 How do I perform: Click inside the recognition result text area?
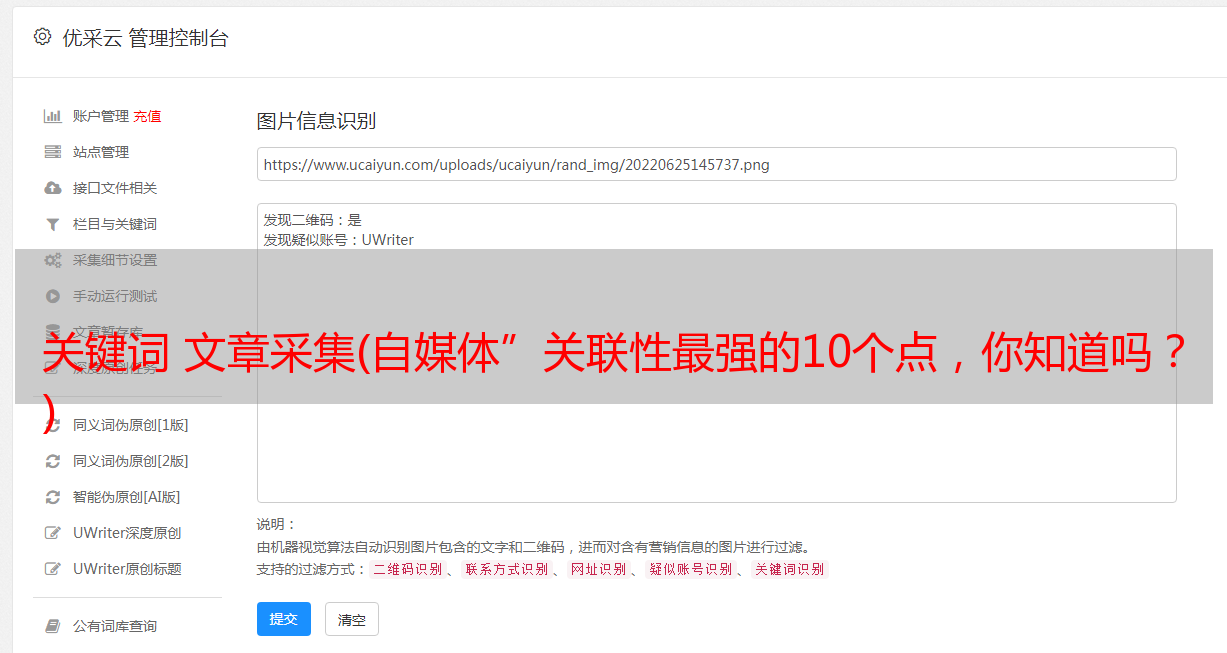click(x=716, y=352)
